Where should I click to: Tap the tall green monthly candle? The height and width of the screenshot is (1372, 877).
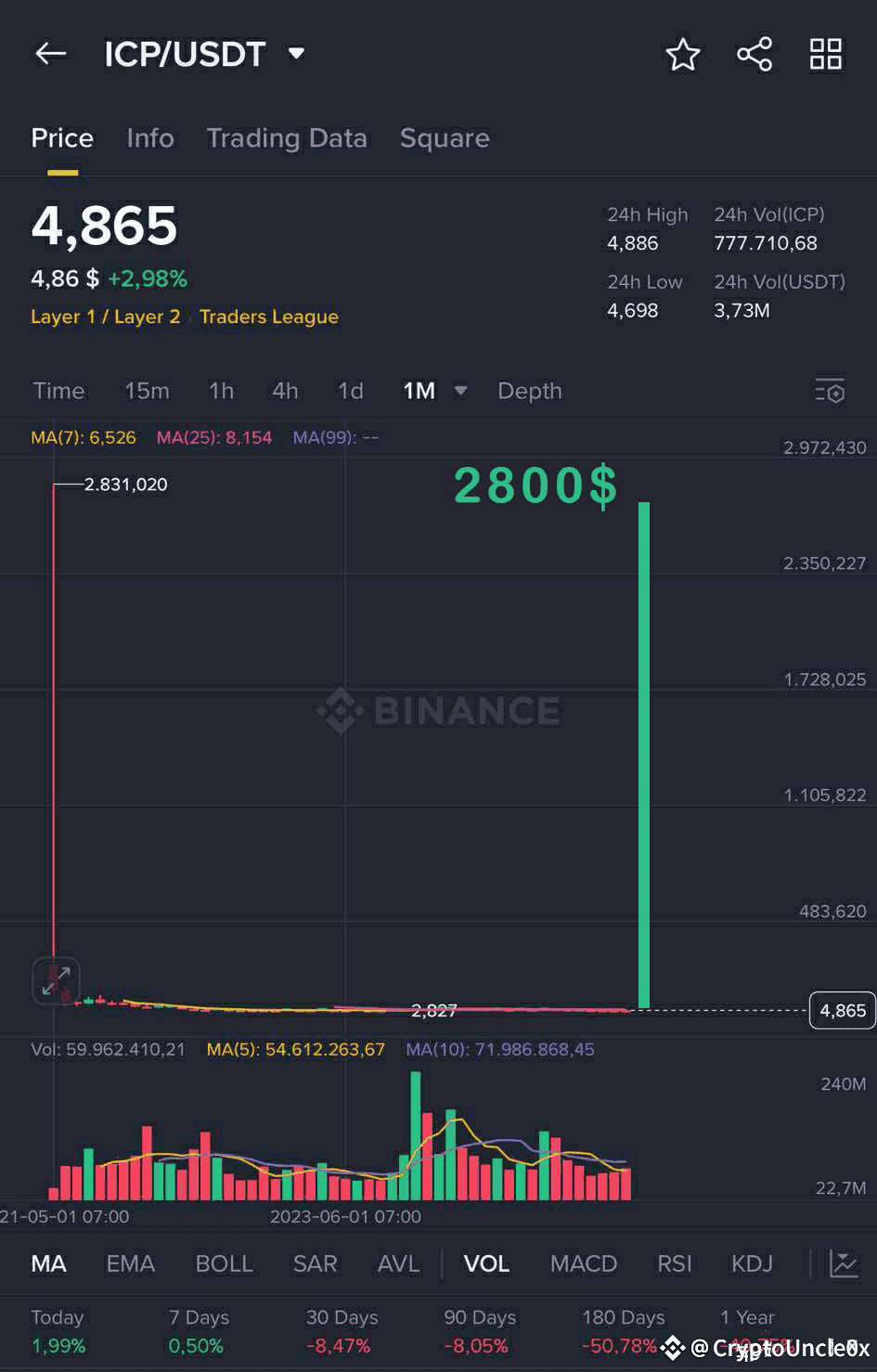(x=644, y=755)
